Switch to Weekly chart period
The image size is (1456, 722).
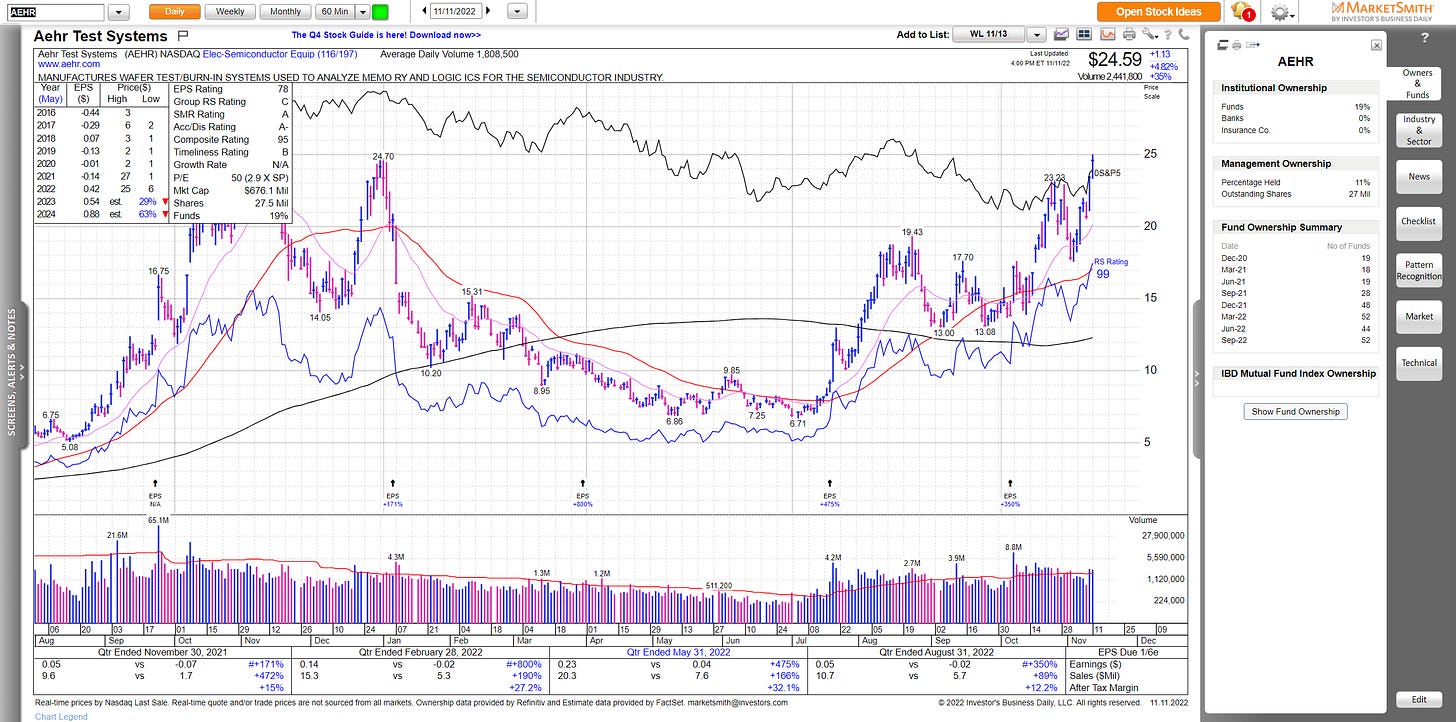tap(230, 12)
